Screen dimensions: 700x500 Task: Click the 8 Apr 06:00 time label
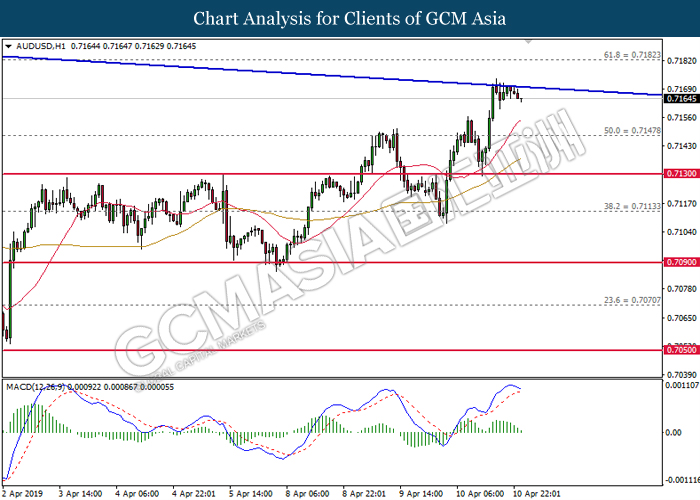(x=308, y=493)
